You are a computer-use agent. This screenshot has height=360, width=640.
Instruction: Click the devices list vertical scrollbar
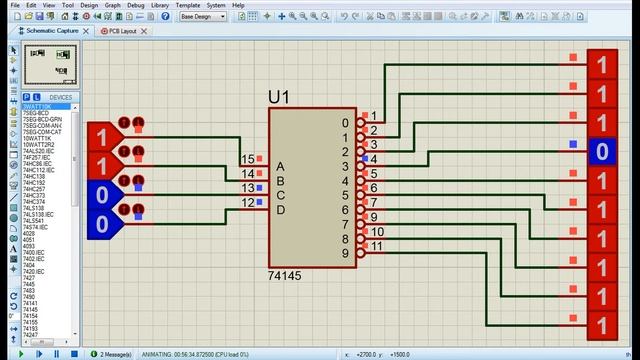click(x=75, y=220)
